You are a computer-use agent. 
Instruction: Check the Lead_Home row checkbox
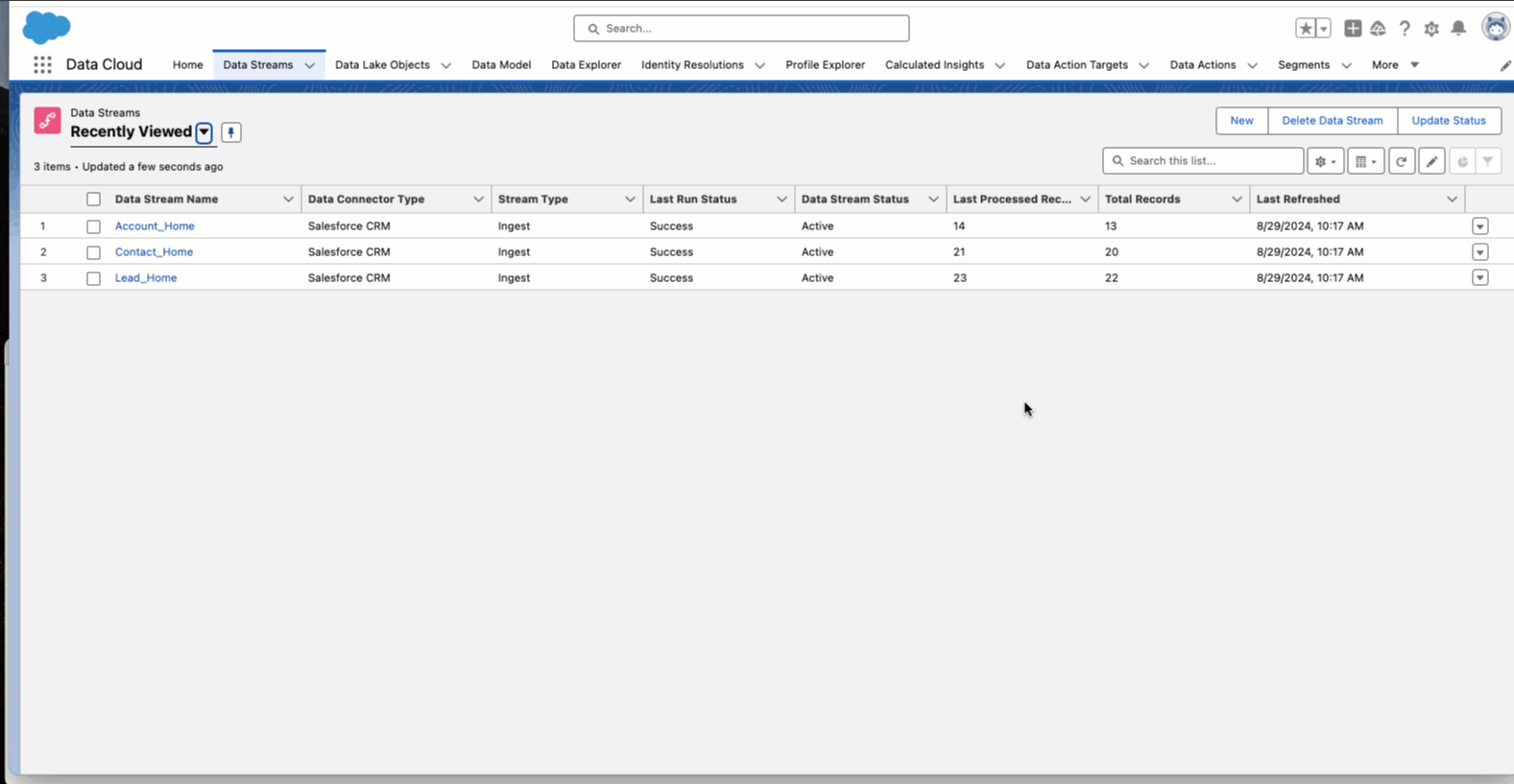pyautogui.click(x=93, y=278)
